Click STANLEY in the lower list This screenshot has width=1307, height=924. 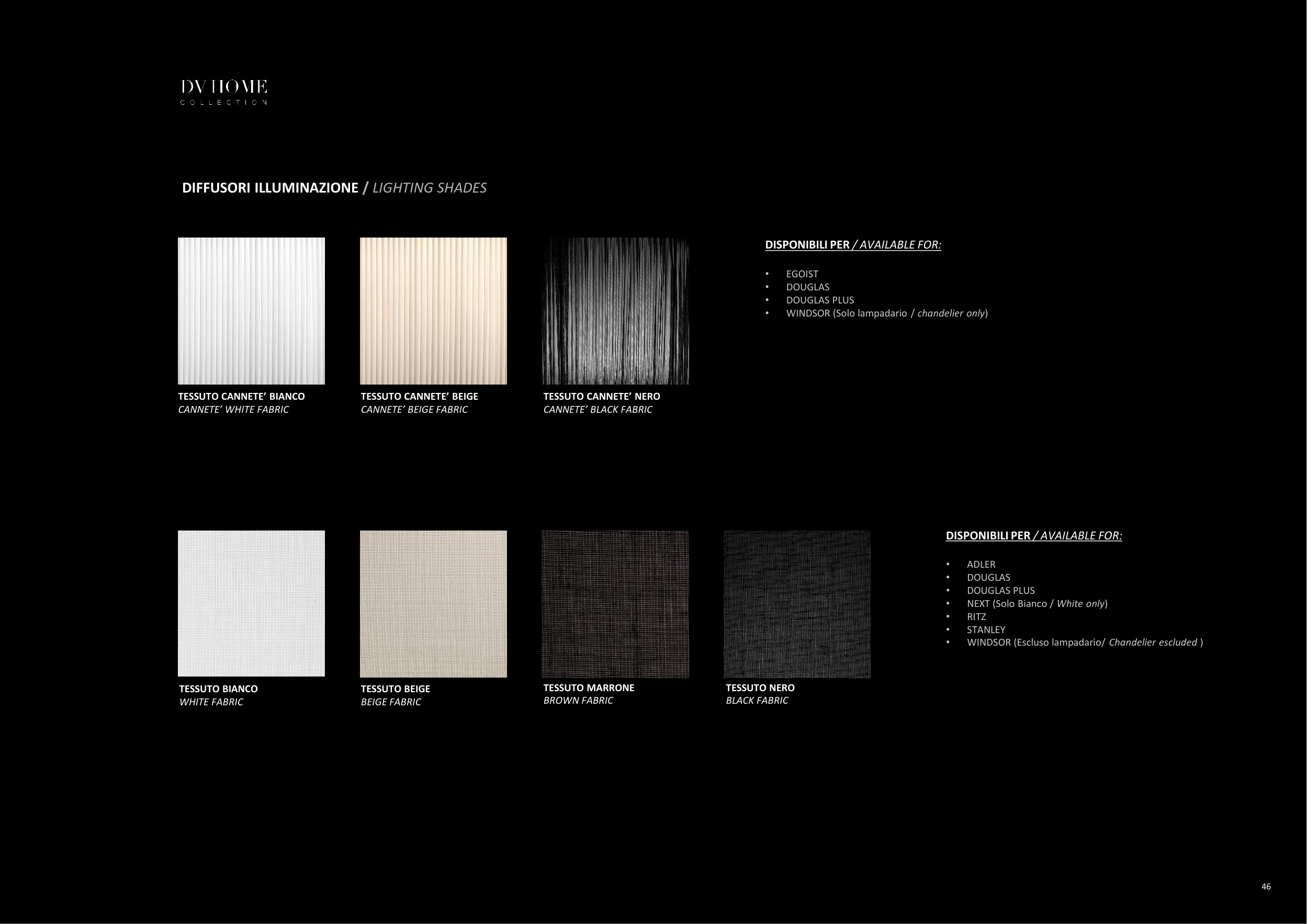tap(985, 629)
